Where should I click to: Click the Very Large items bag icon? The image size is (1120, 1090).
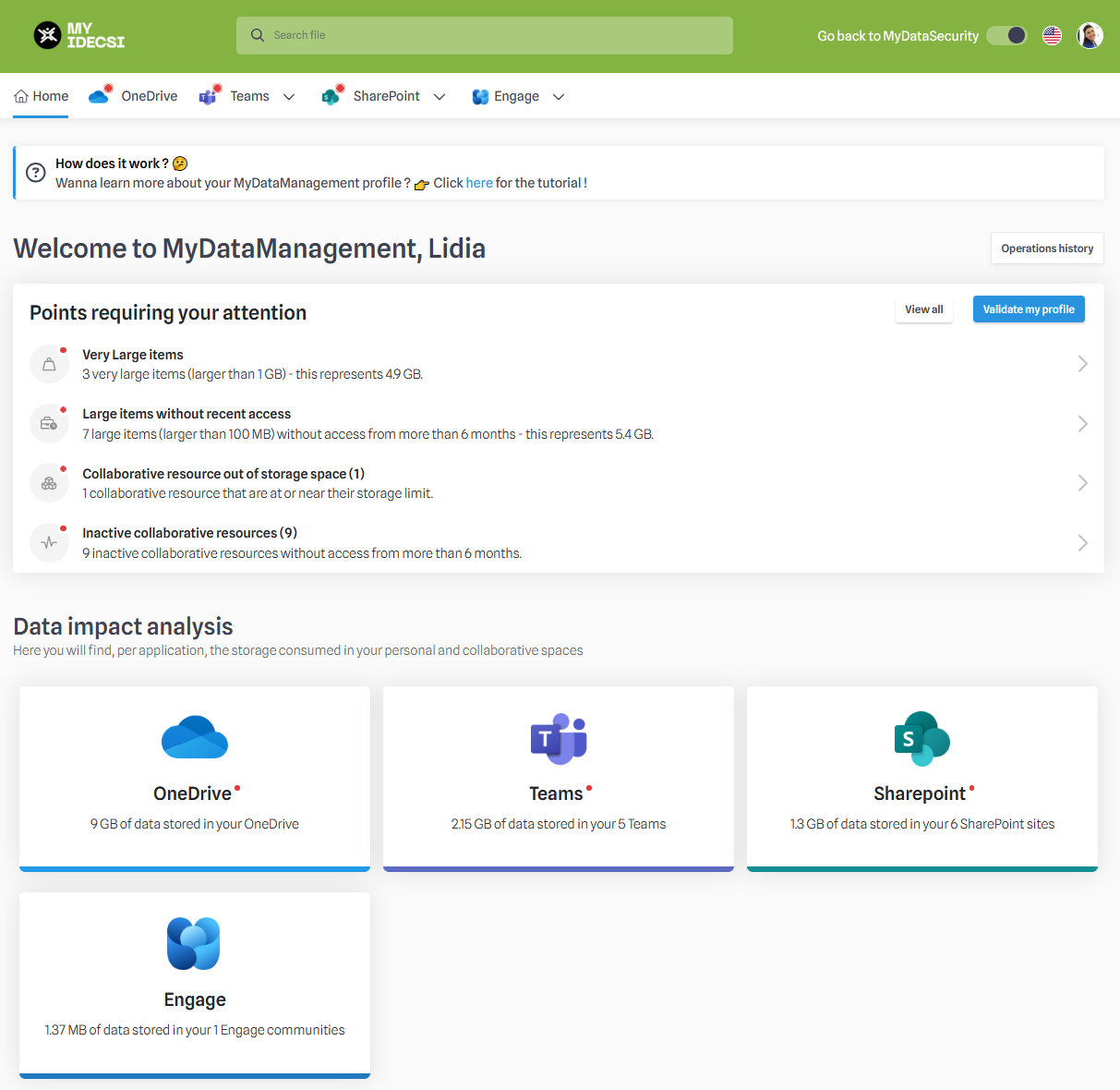point(50,364)
